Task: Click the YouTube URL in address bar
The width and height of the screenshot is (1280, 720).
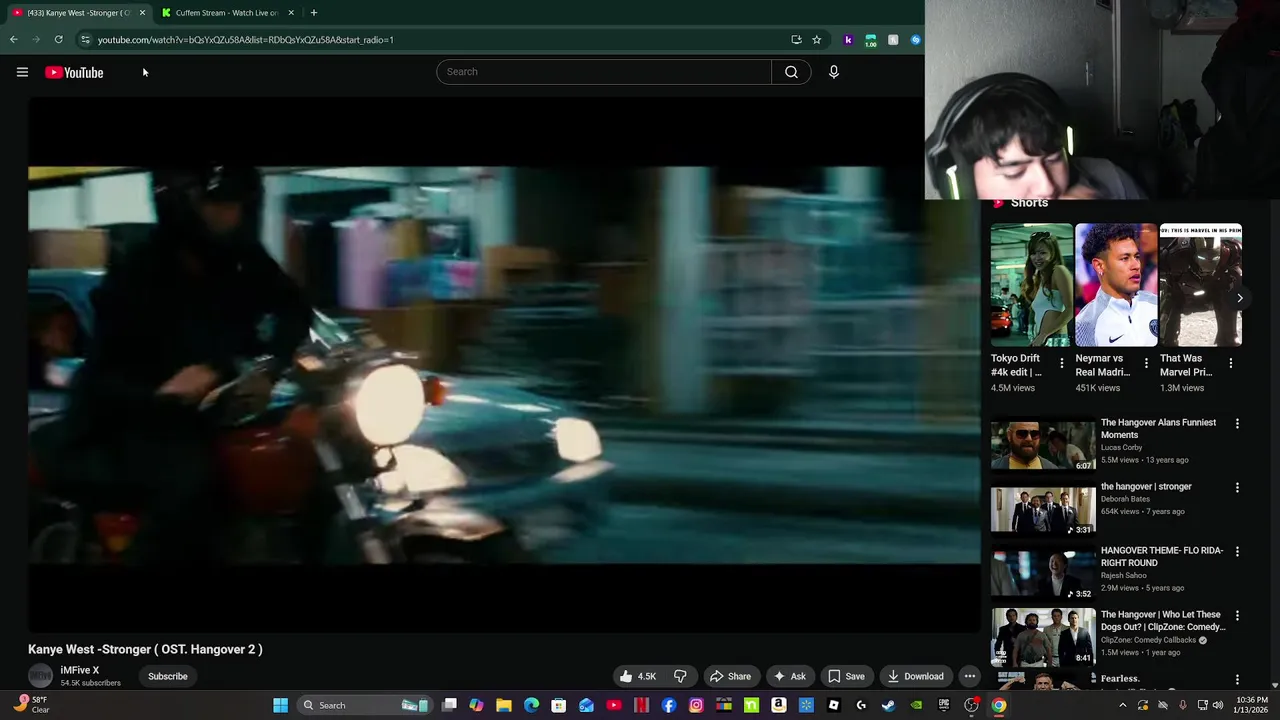Action: tap(246, 40)
